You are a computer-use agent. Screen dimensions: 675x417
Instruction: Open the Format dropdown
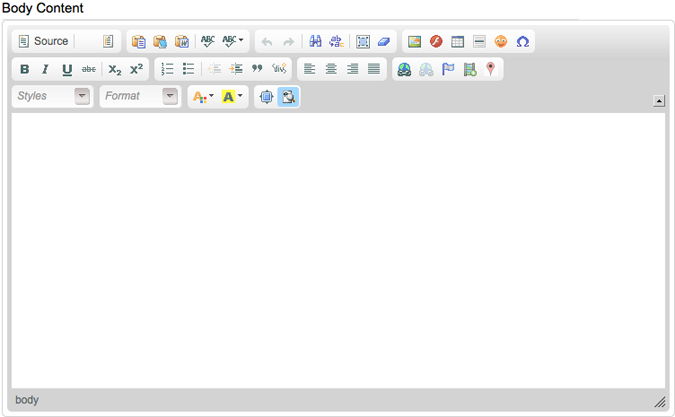pos(140,97)
